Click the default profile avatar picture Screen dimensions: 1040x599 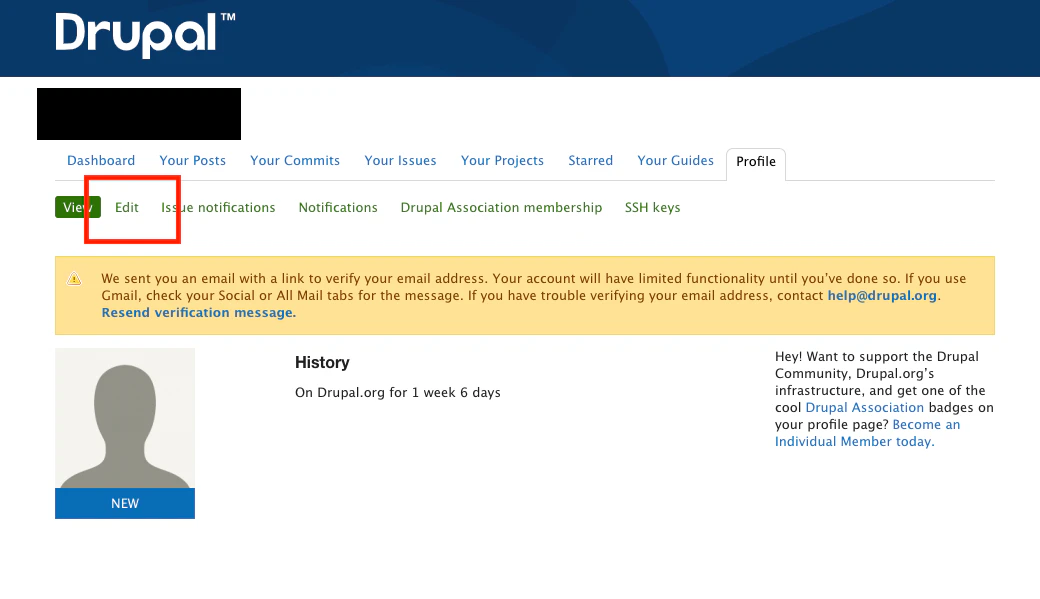125,418
